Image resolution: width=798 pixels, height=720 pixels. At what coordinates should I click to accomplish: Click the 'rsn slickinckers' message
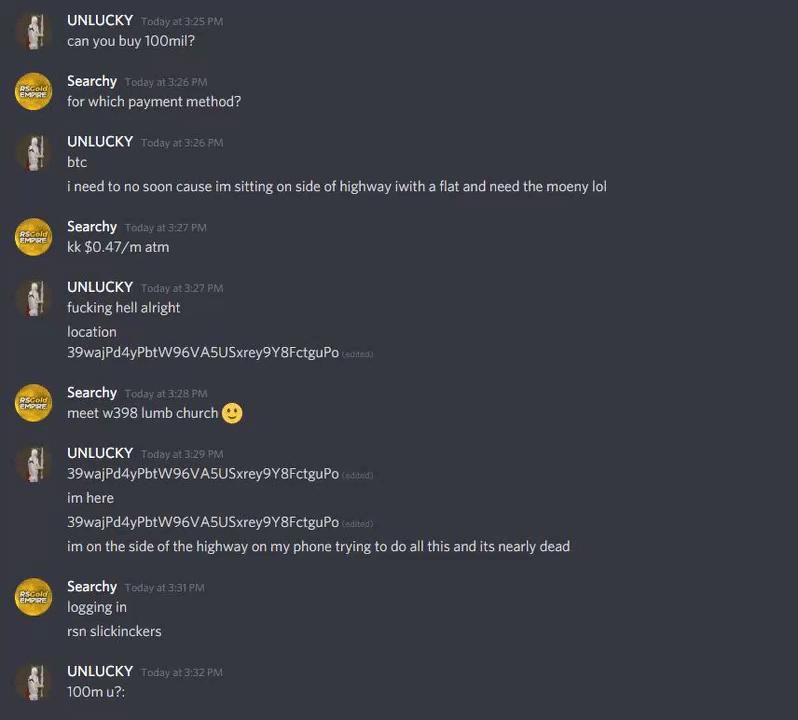point(114,631)
